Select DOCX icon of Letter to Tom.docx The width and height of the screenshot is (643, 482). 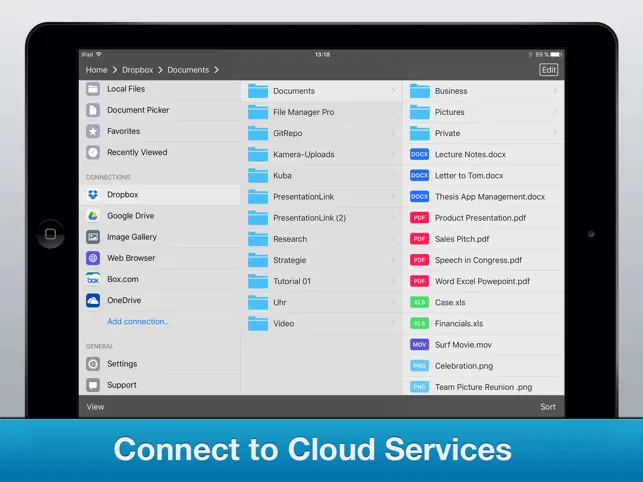pyautogui.click(x=419, y=176)
